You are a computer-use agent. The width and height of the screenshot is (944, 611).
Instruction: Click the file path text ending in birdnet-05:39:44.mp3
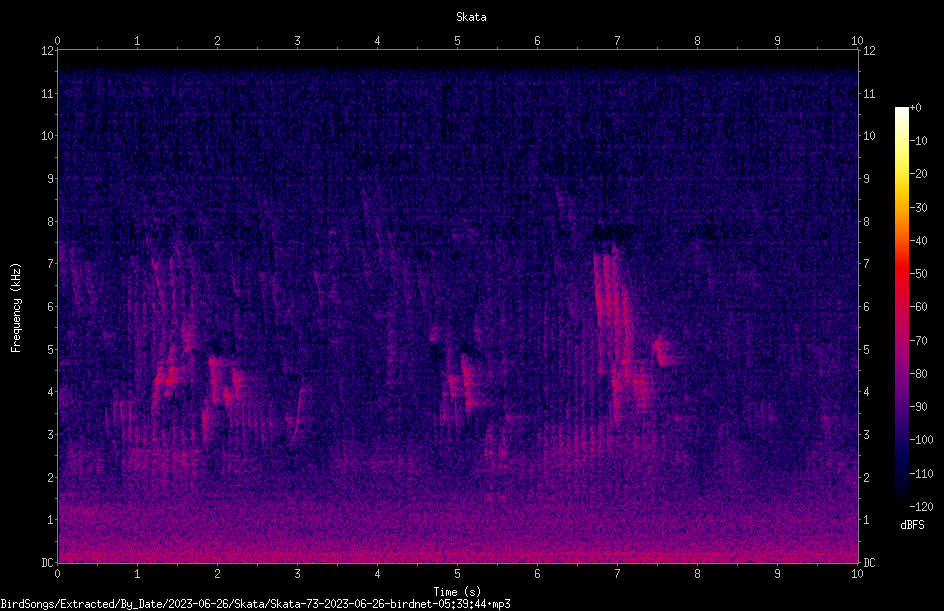click(255, 604)
